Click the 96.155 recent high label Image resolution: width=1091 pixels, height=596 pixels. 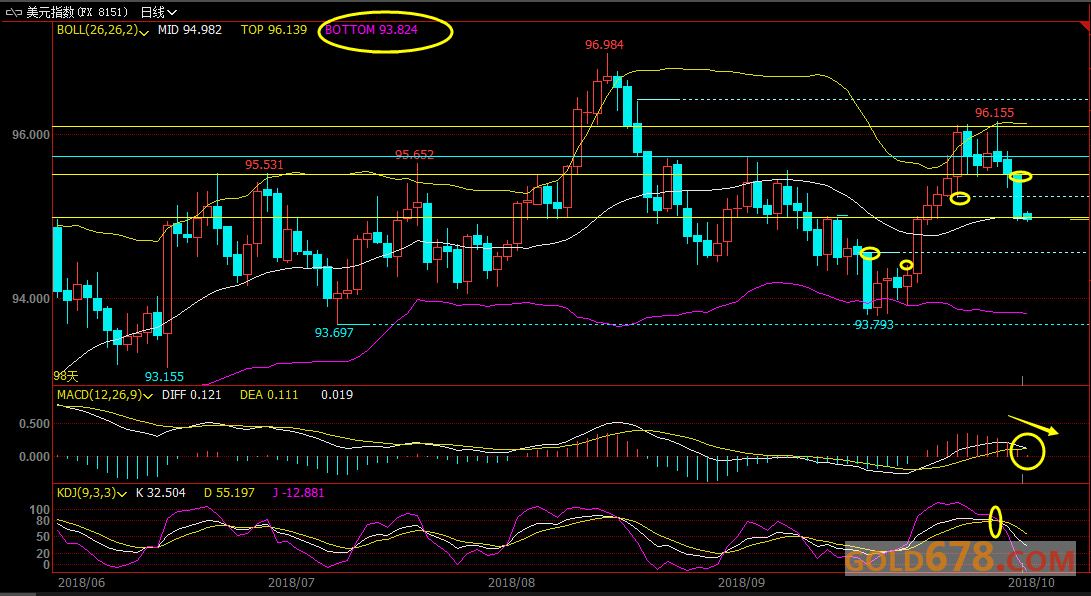tap(994, 113)
